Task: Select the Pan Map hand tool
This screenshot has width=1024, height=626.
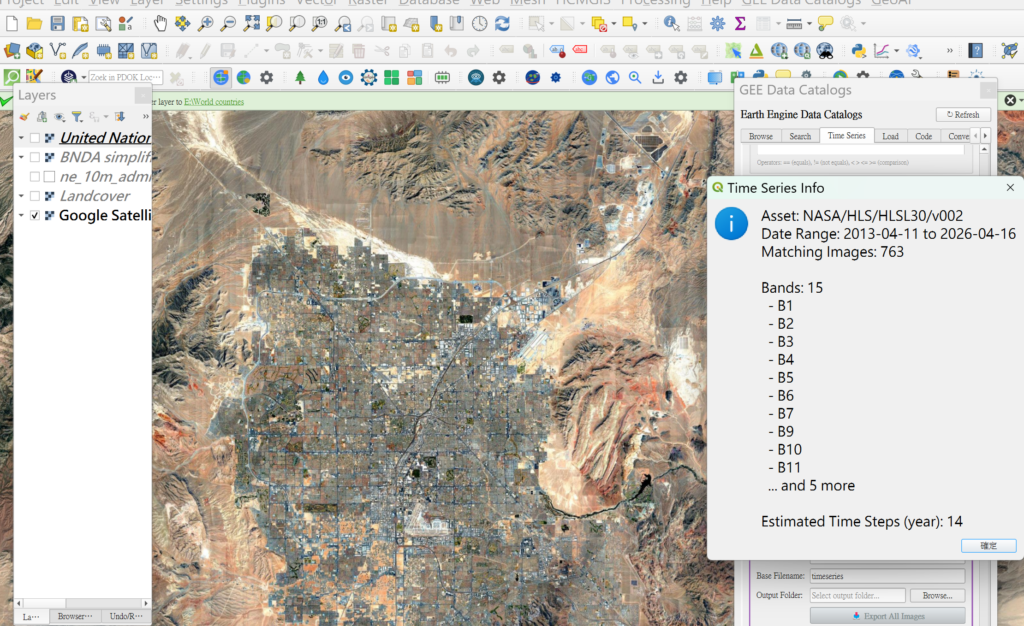Action: pos(161,23)
